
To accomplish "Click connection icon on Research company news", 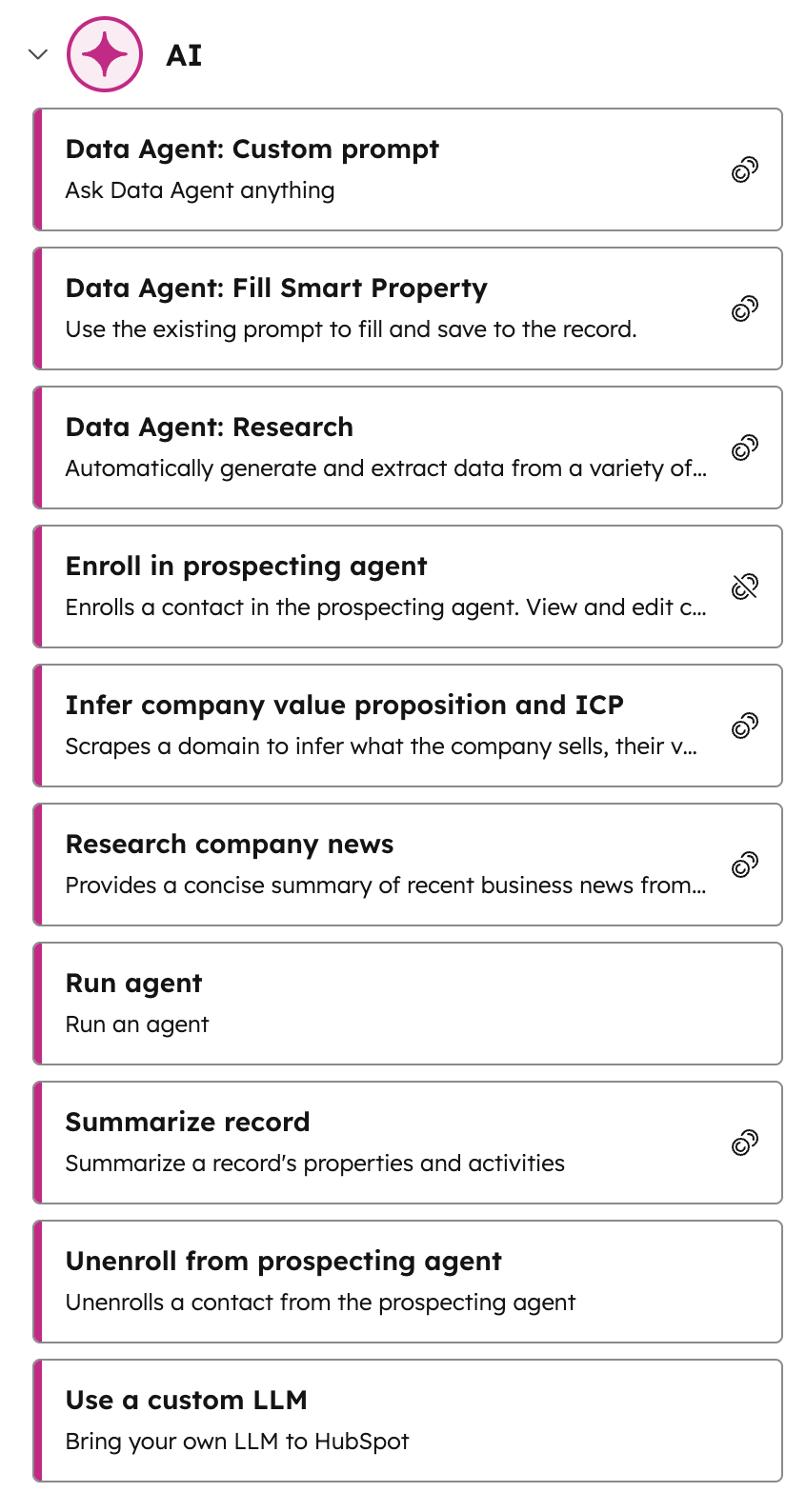I will tap(744, 864).
